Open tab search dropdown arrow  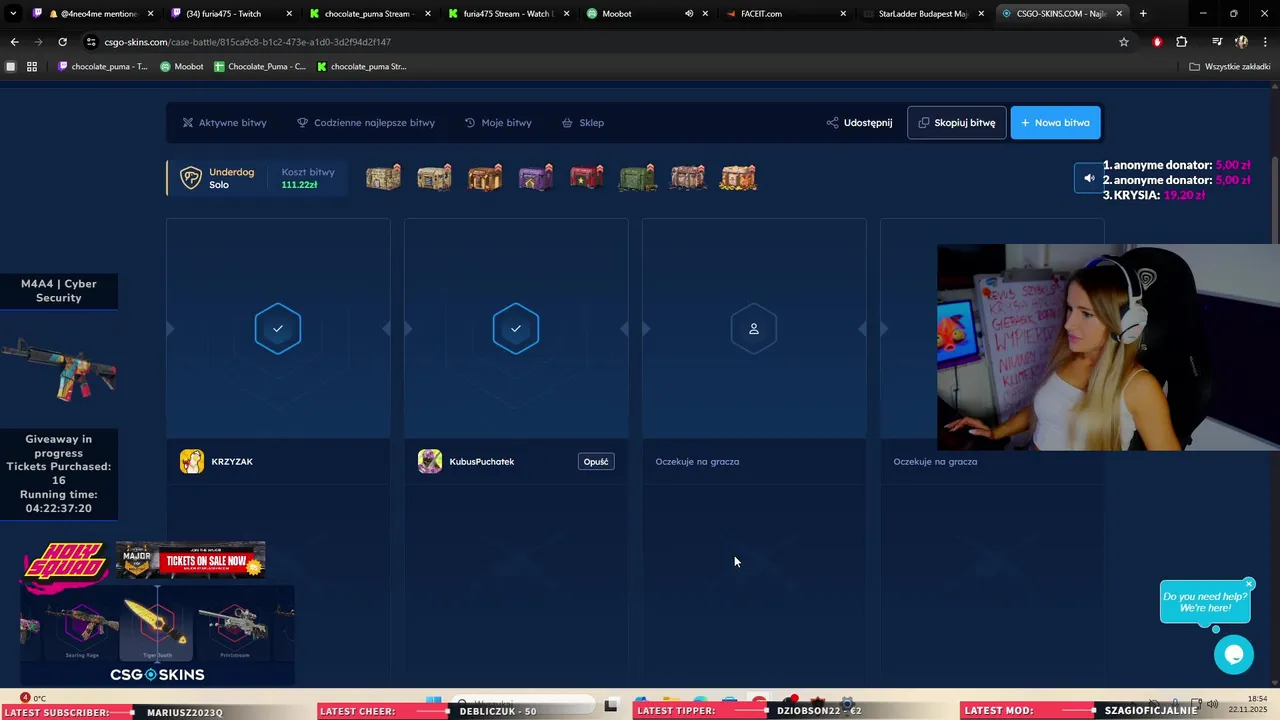tap(13, 13)
